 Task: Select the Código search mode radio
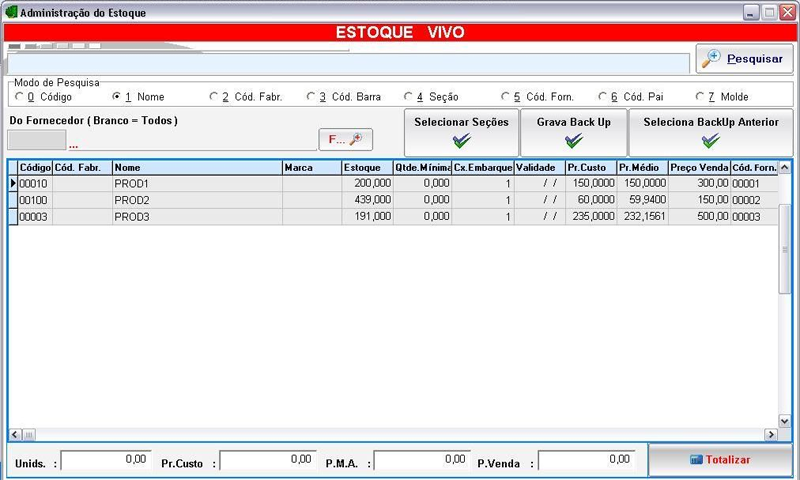20,97
